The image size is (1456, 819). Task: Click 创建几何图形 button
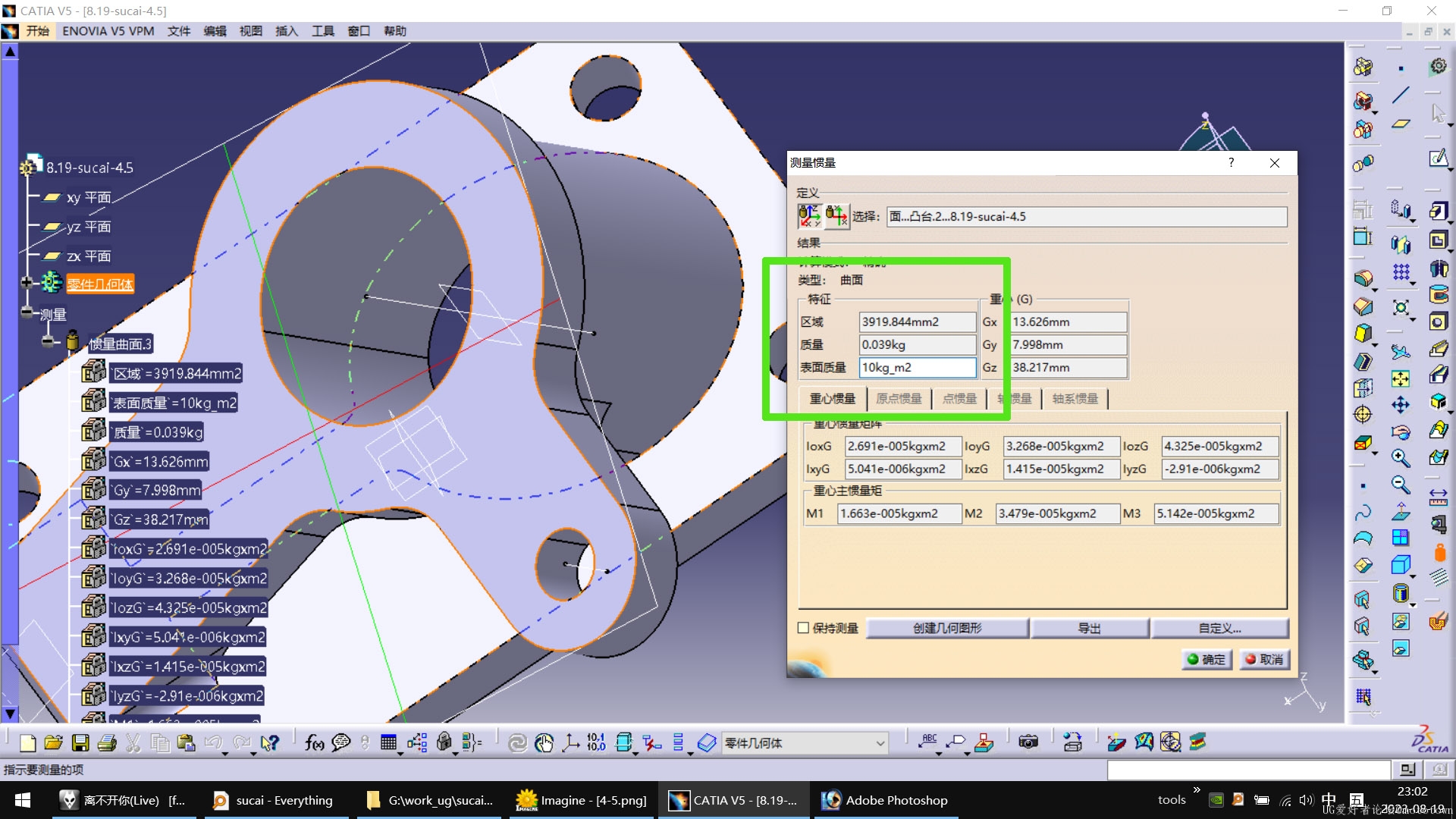click(943, 628)
